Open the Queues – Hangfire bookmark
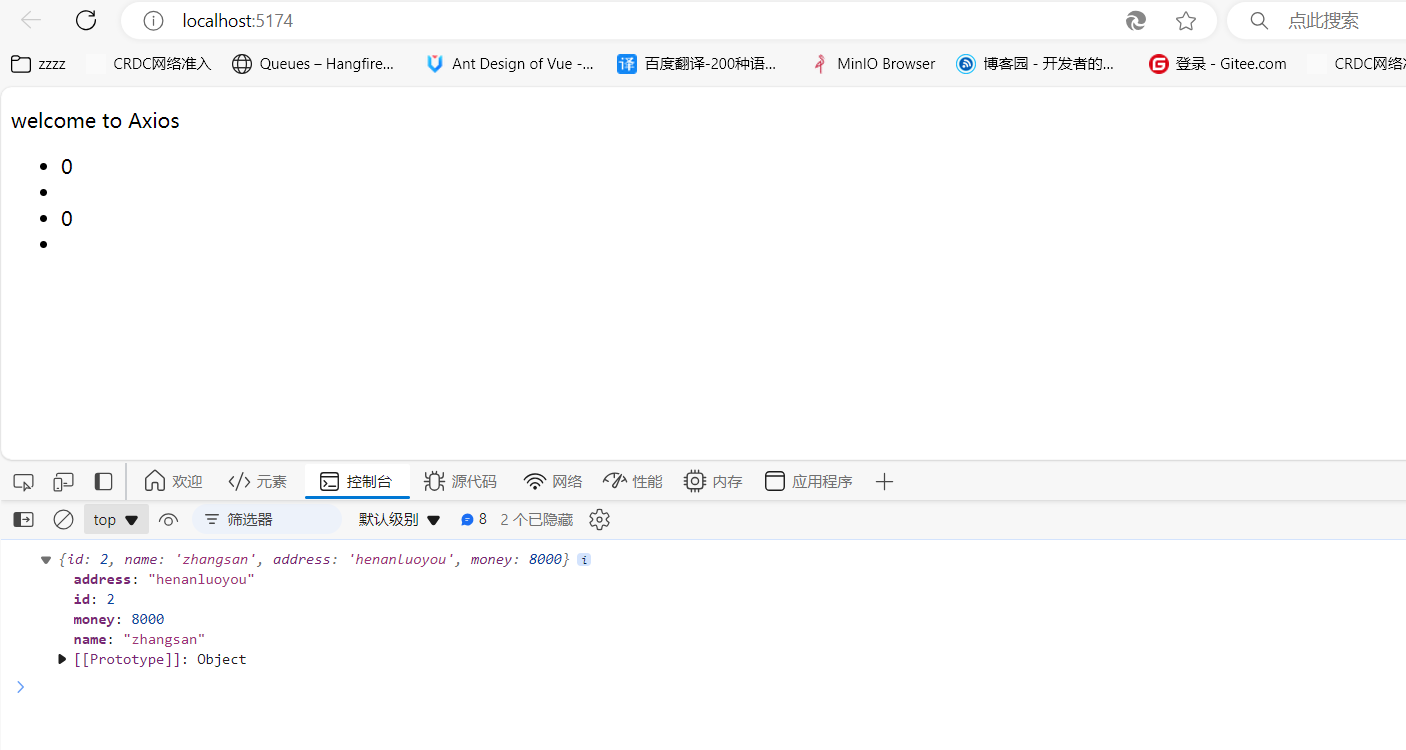The height and width of the screenshot is (750, 1406). [313, 64]
